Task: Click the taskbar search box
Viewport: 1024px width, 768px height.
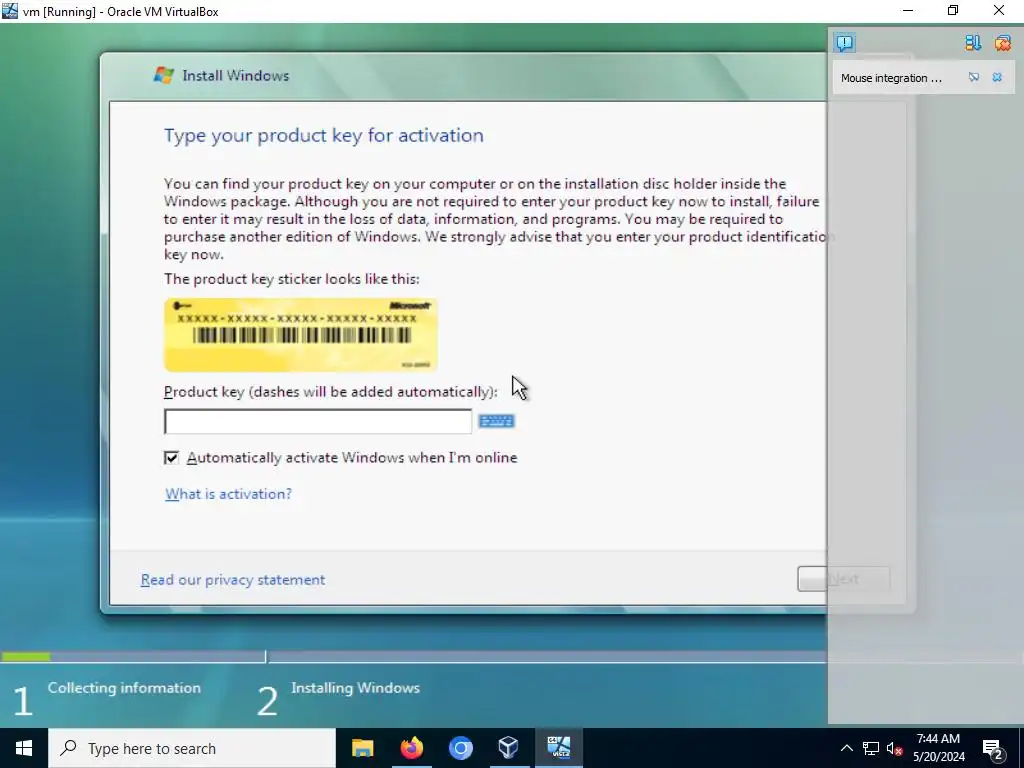Action: [x=192, y=748]
